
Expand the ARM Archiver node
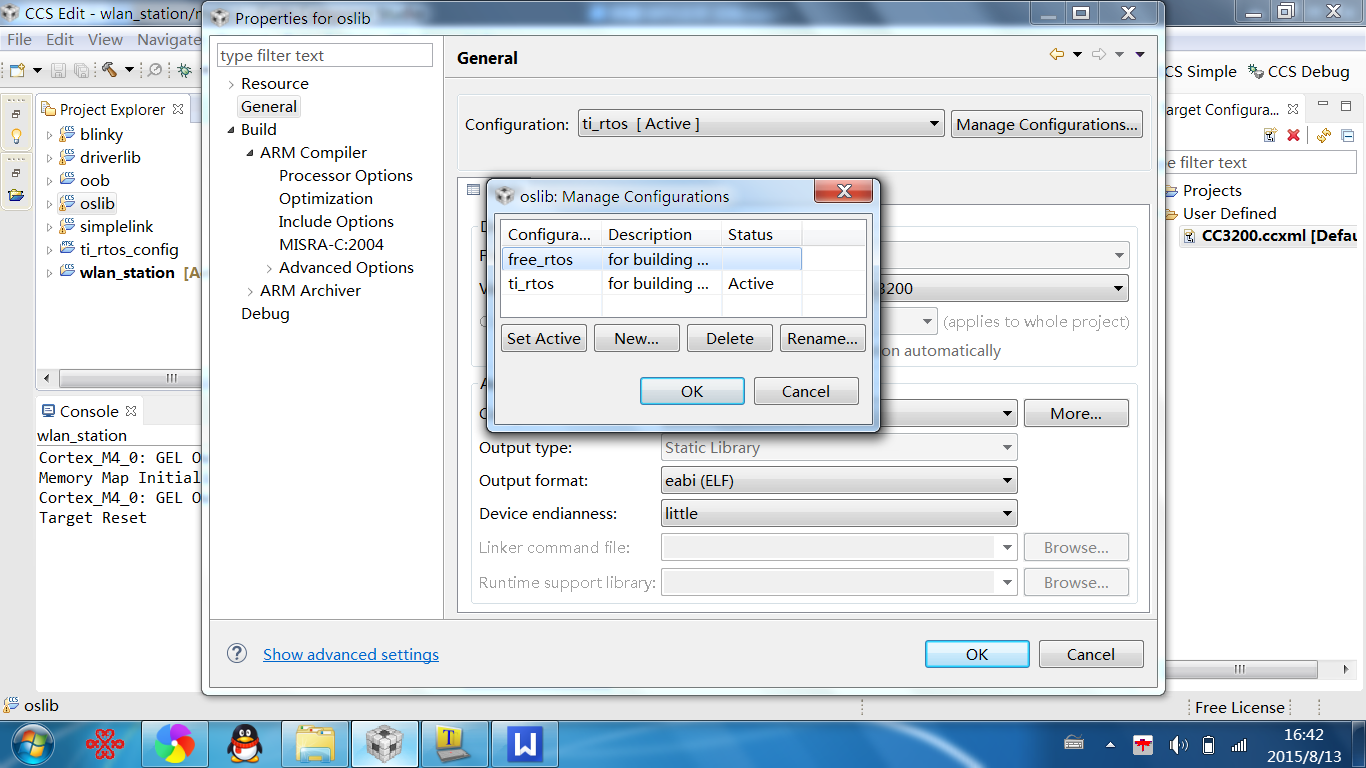(250, 291)
